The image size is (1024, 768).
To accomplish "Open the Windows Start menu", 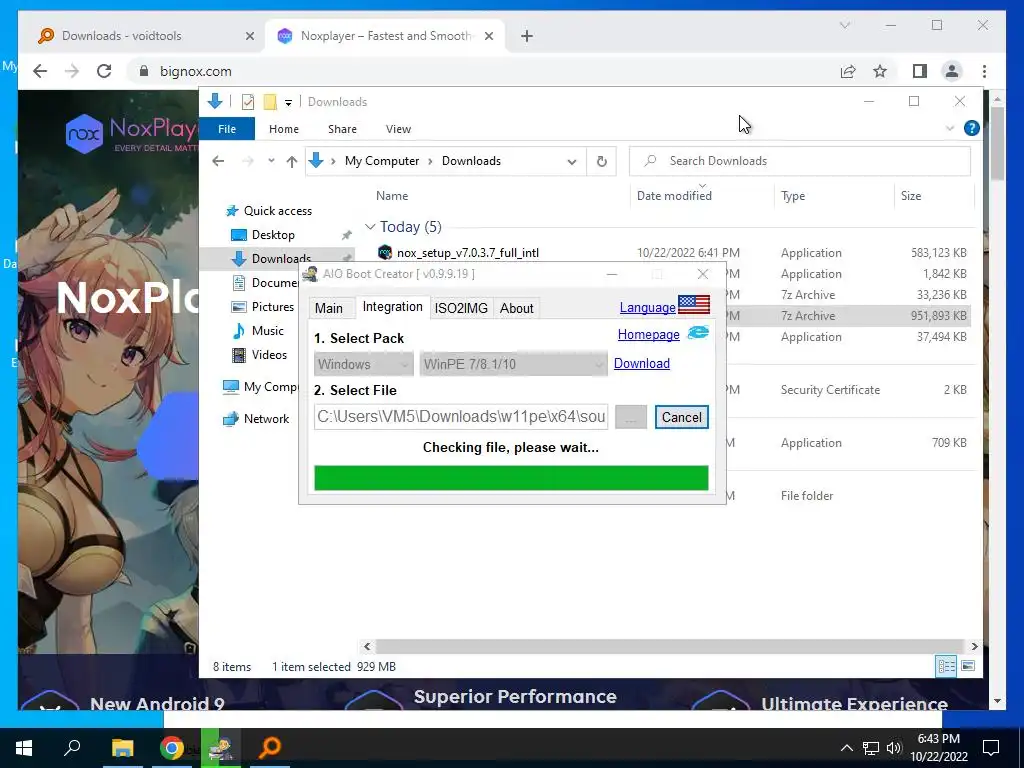I will [24, 747].
